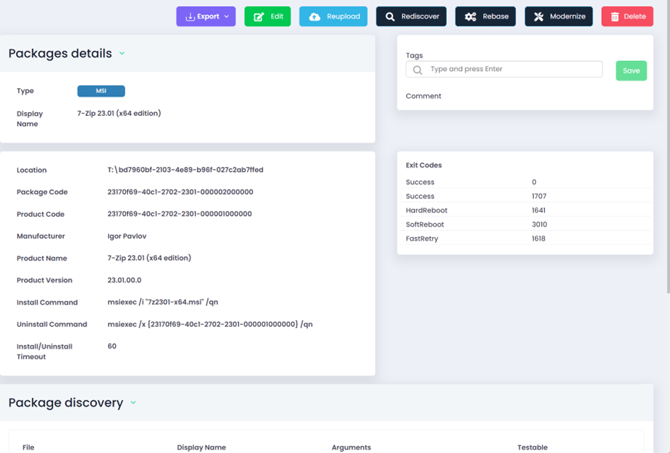
Task: Click the search icon in Tags field
Action: tap(418, 70)
